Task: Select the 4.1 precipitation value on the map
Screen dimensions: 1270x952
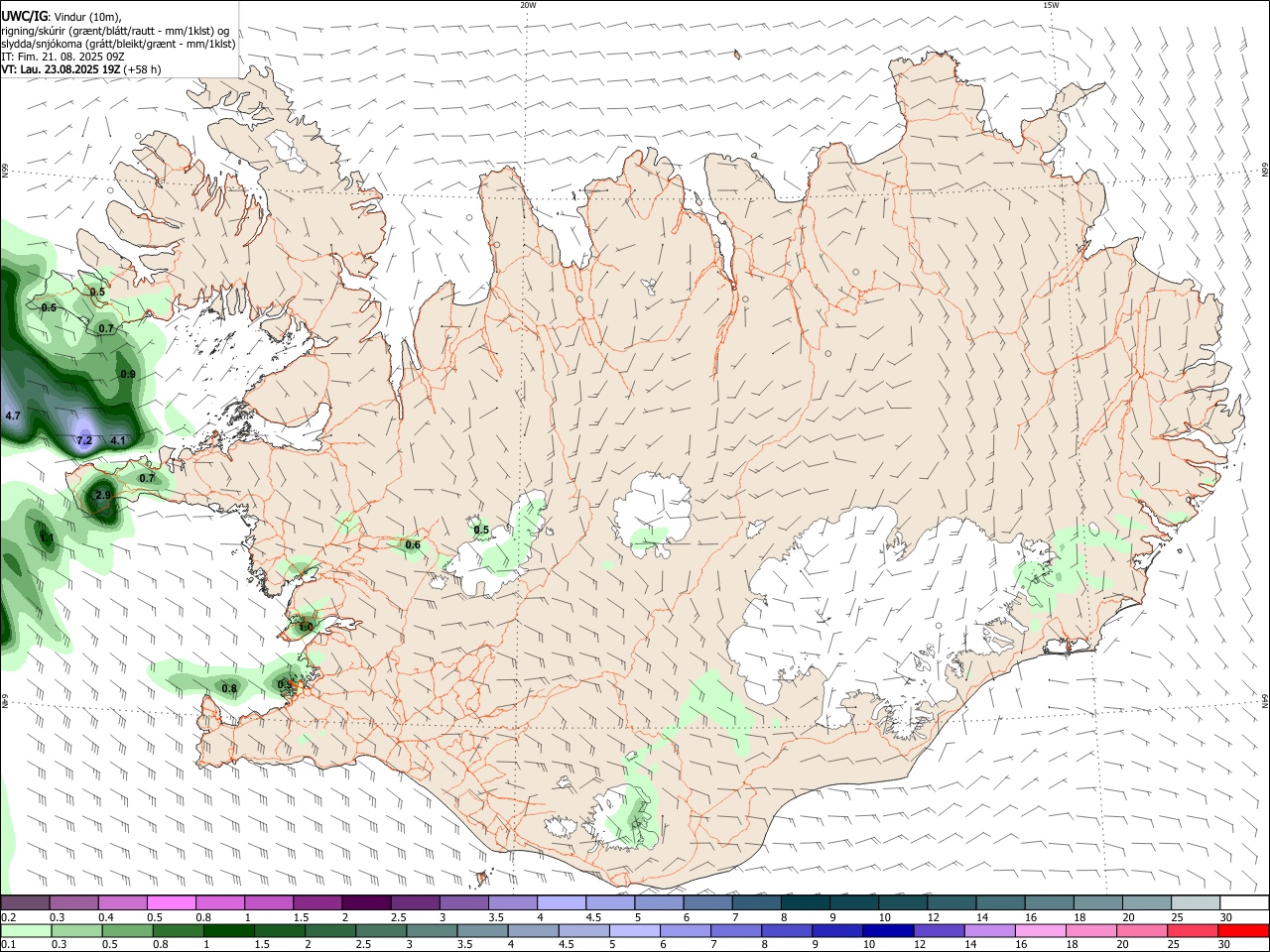Action: point(118,440)
